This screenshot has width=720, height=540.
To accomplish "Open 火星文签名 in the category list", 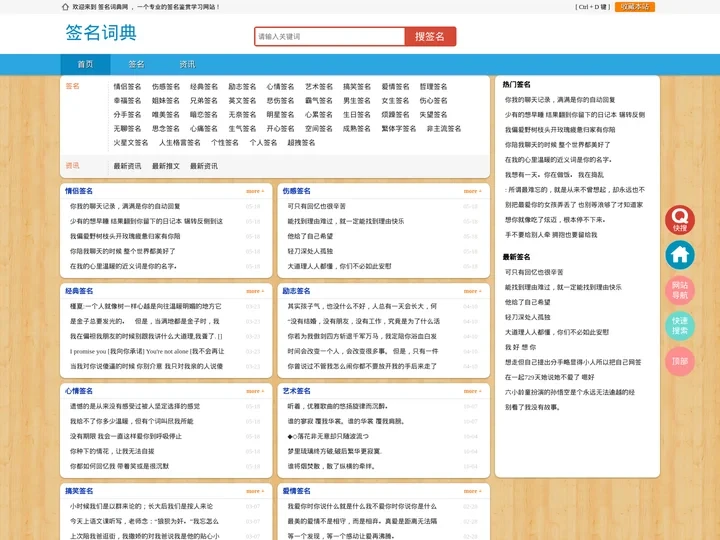I will [x=131, y=143].
